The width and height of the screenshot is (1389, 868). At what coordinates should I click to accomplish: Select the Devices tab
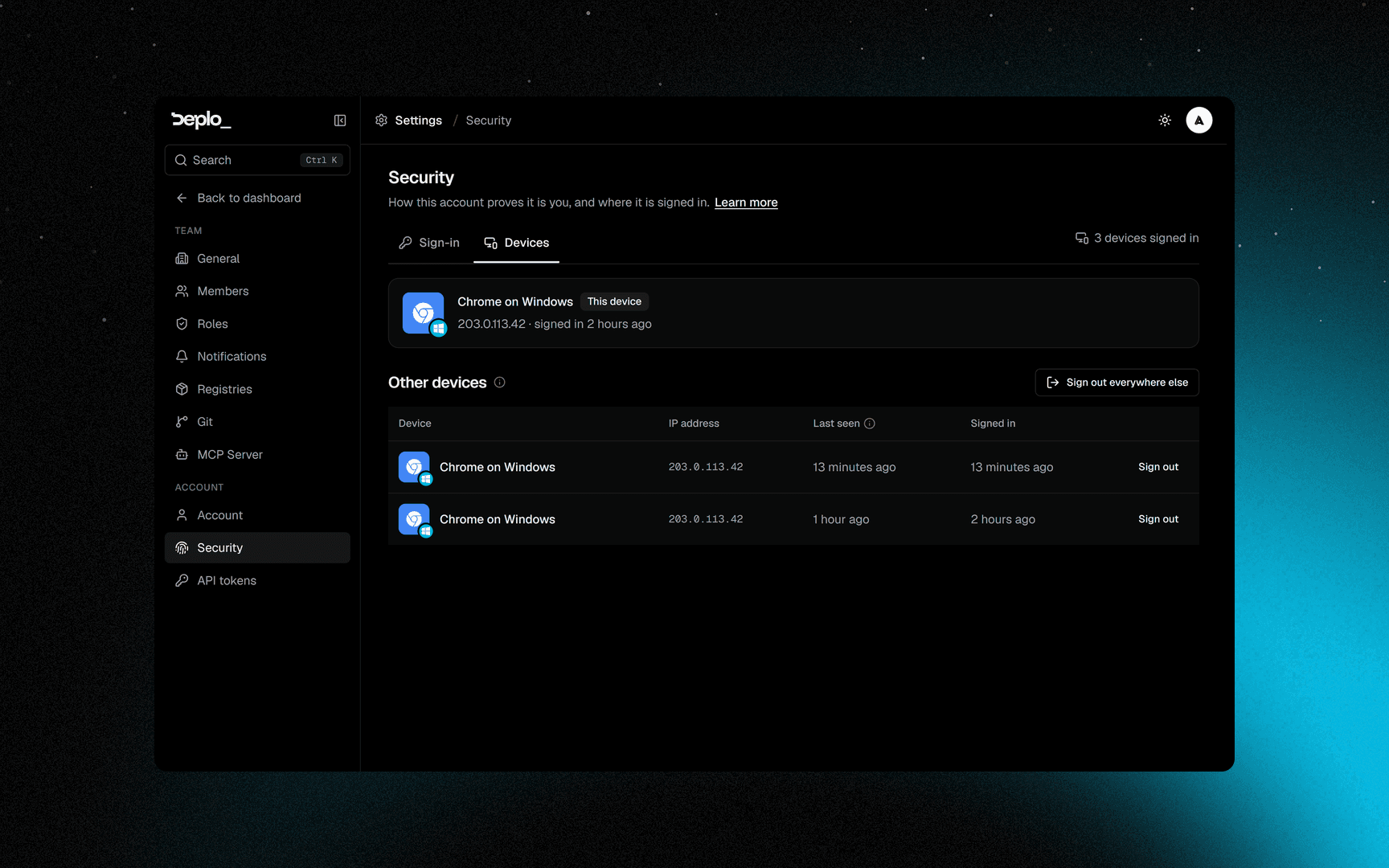coord(516,243)
